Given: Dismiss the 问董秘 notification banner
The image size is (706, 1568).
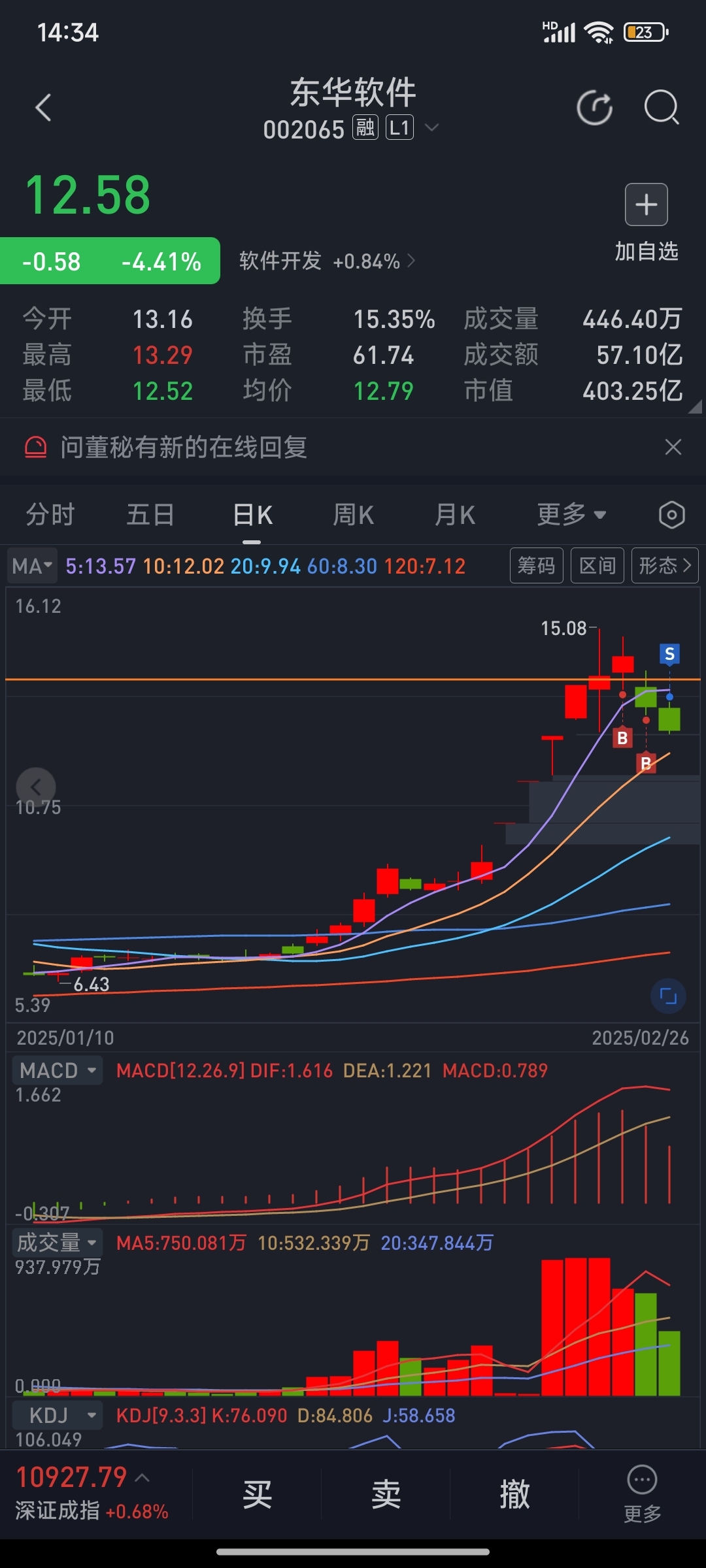Looking at the screenshot, I should point(673,448).
